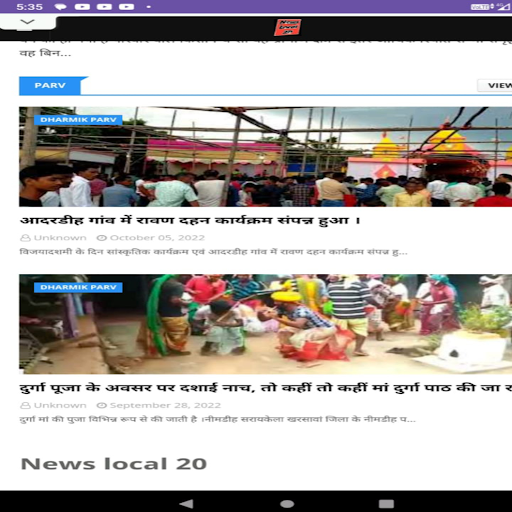Click the clock icon next to September 28, 2022
The width and height of the screenshot is (512, 512).
pos(101,405)
